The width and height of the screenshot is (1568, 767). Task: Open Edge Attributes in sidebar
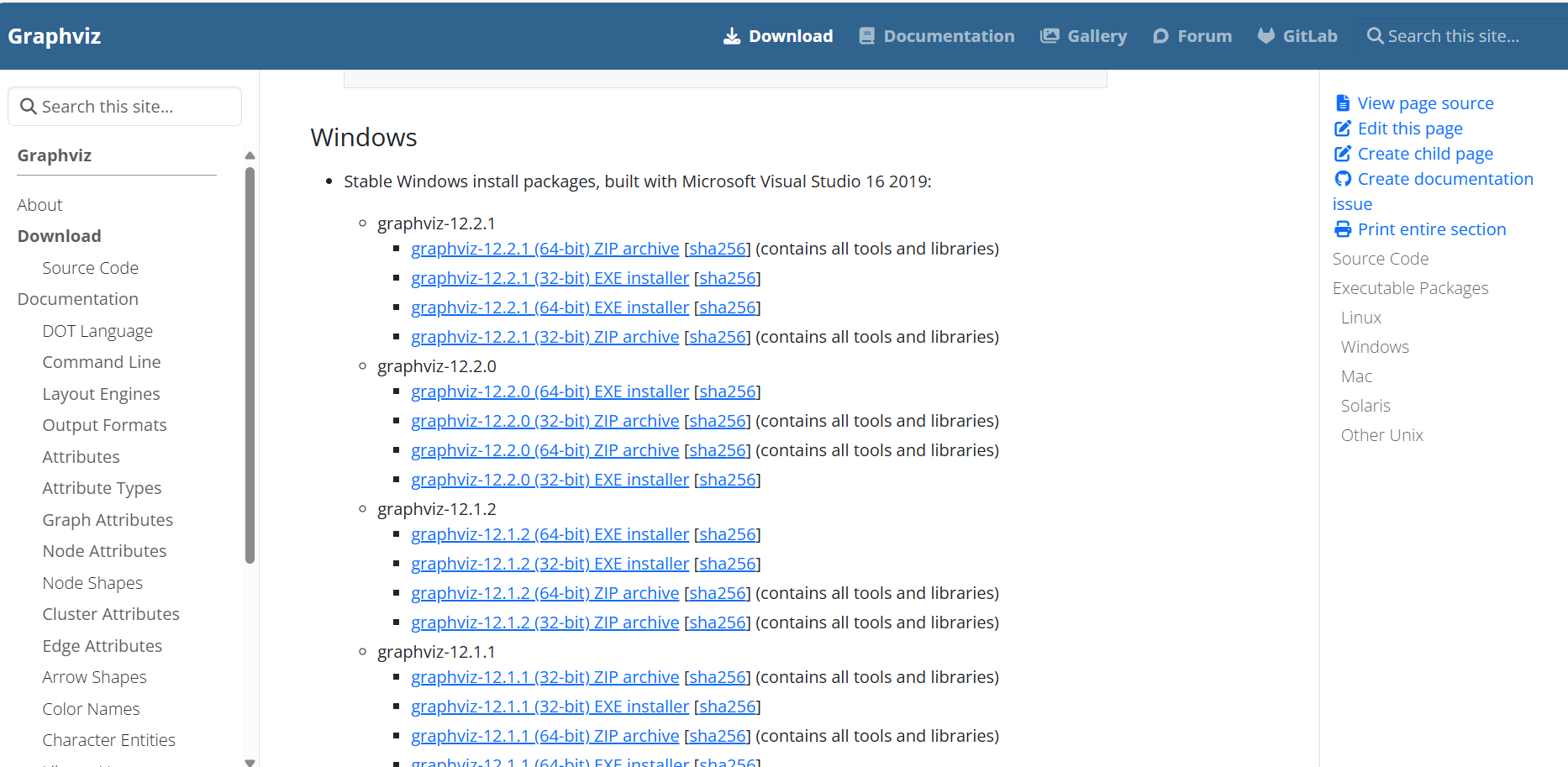point(102,646)
